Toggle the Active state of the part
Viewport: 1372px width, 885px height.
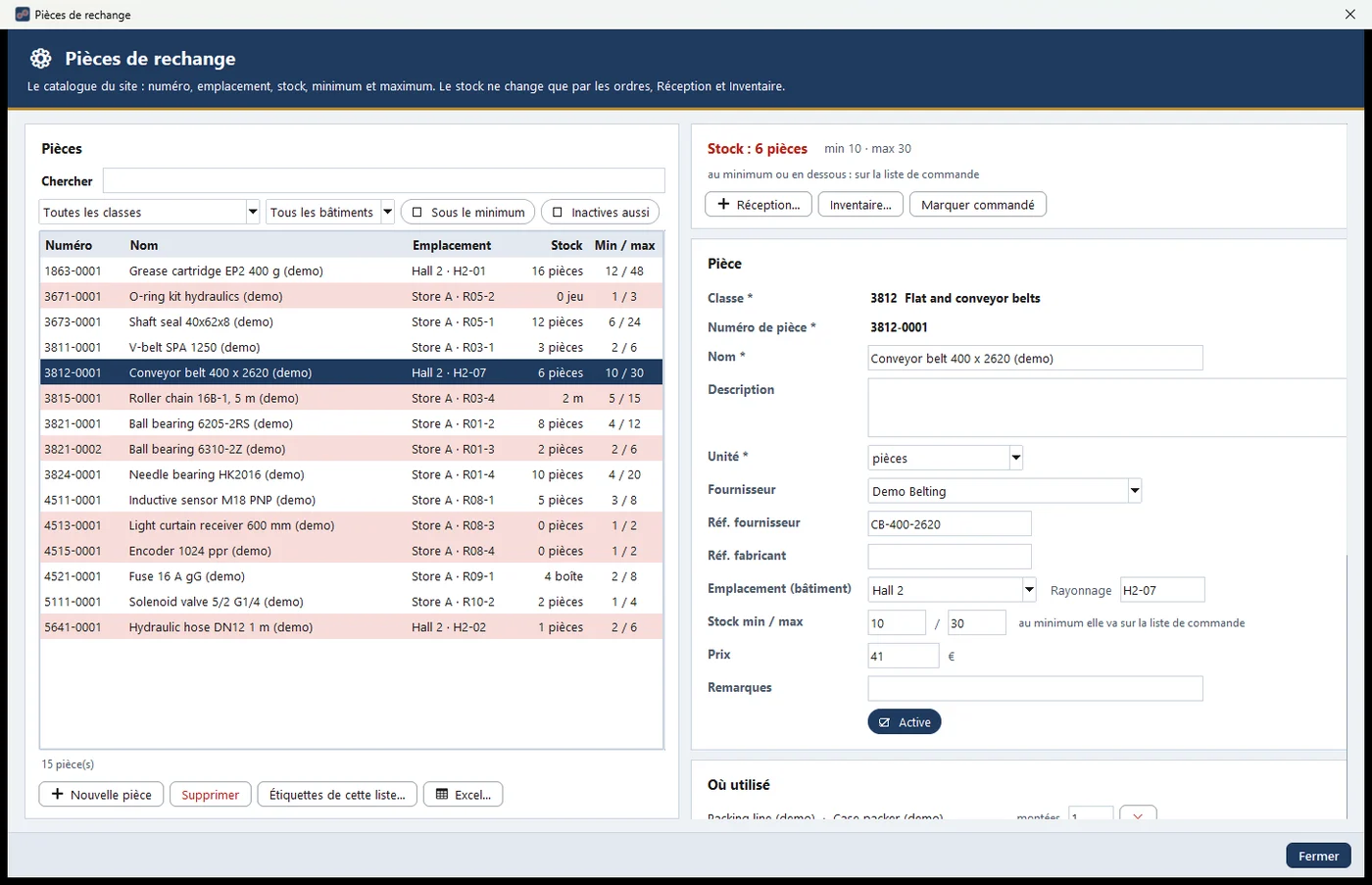pyautogui.click(x=905, y=722)
